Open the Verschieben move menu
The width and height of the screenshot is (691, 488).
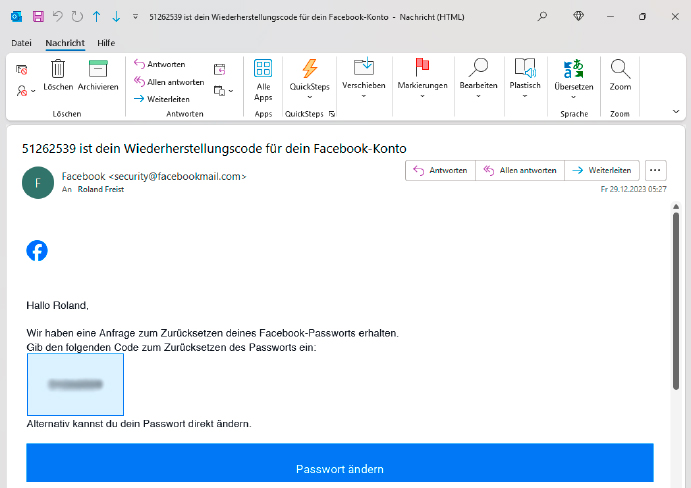pyautogui.click(x=364, y=78)
